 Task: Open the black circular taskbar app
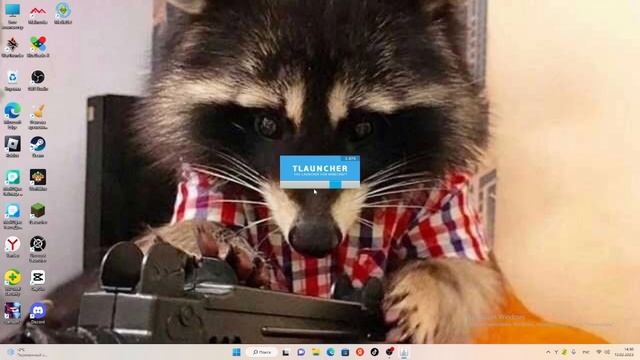375,352
